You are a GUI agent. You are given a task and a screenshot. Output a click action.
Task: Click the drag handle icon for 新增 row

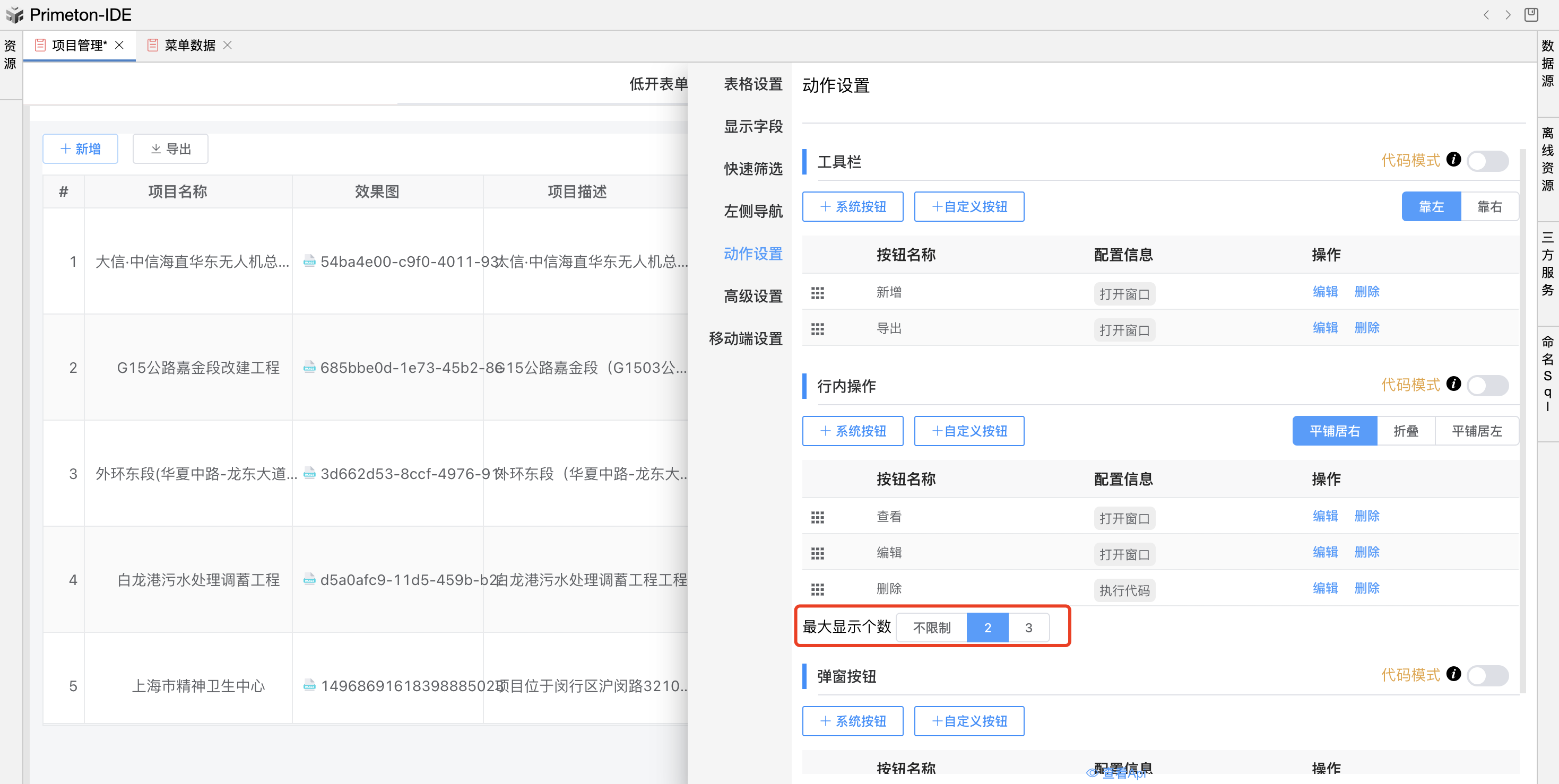(817, 293)
